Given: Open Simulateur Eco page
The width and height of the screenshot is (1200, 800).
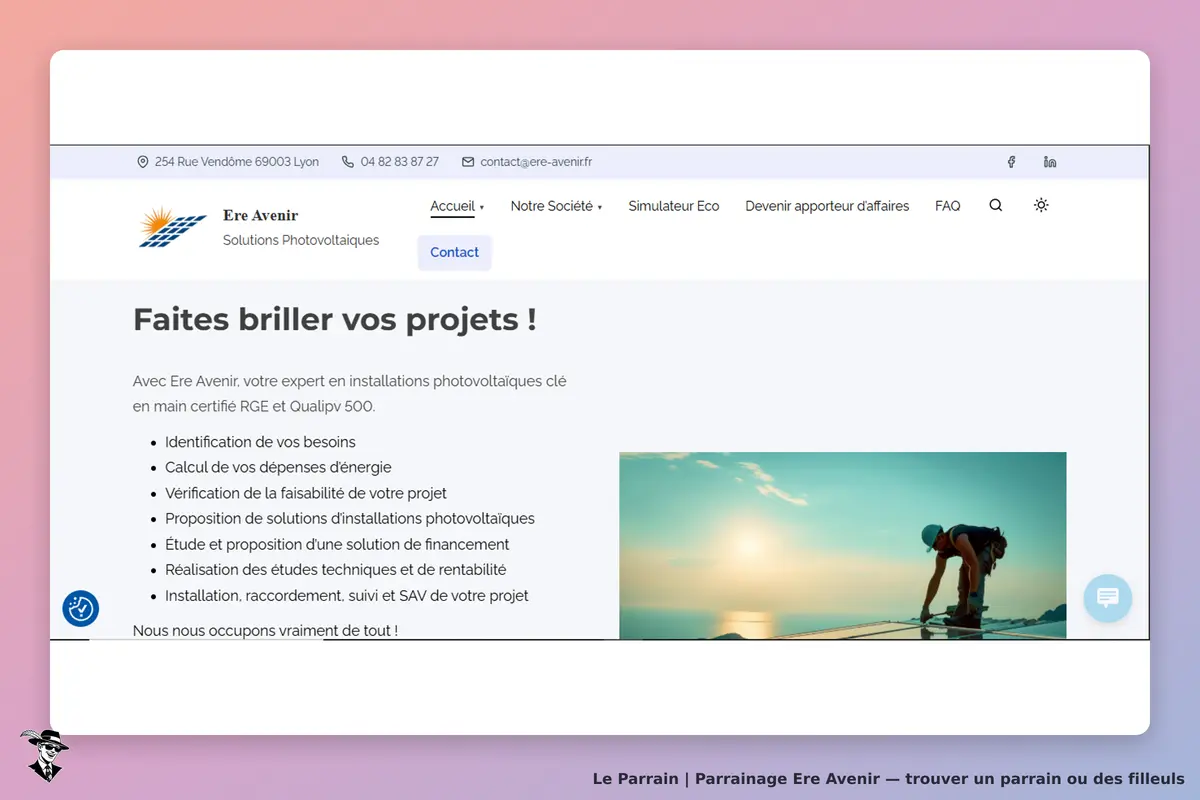Looking at the screenshot, I should 674,206.
